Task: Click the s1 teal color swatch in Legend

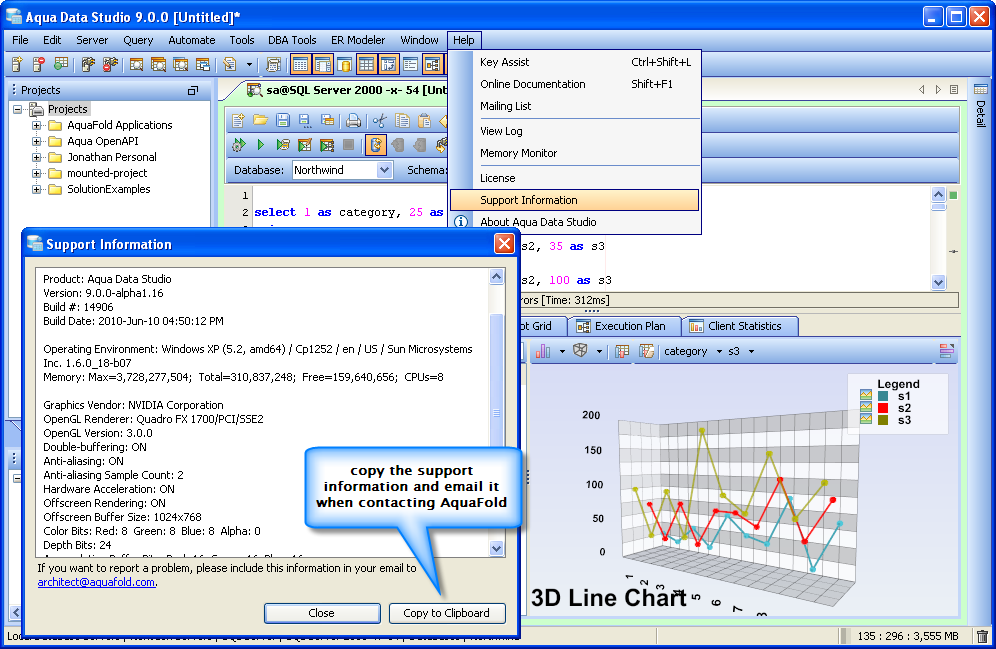Action: pos(883,396)
